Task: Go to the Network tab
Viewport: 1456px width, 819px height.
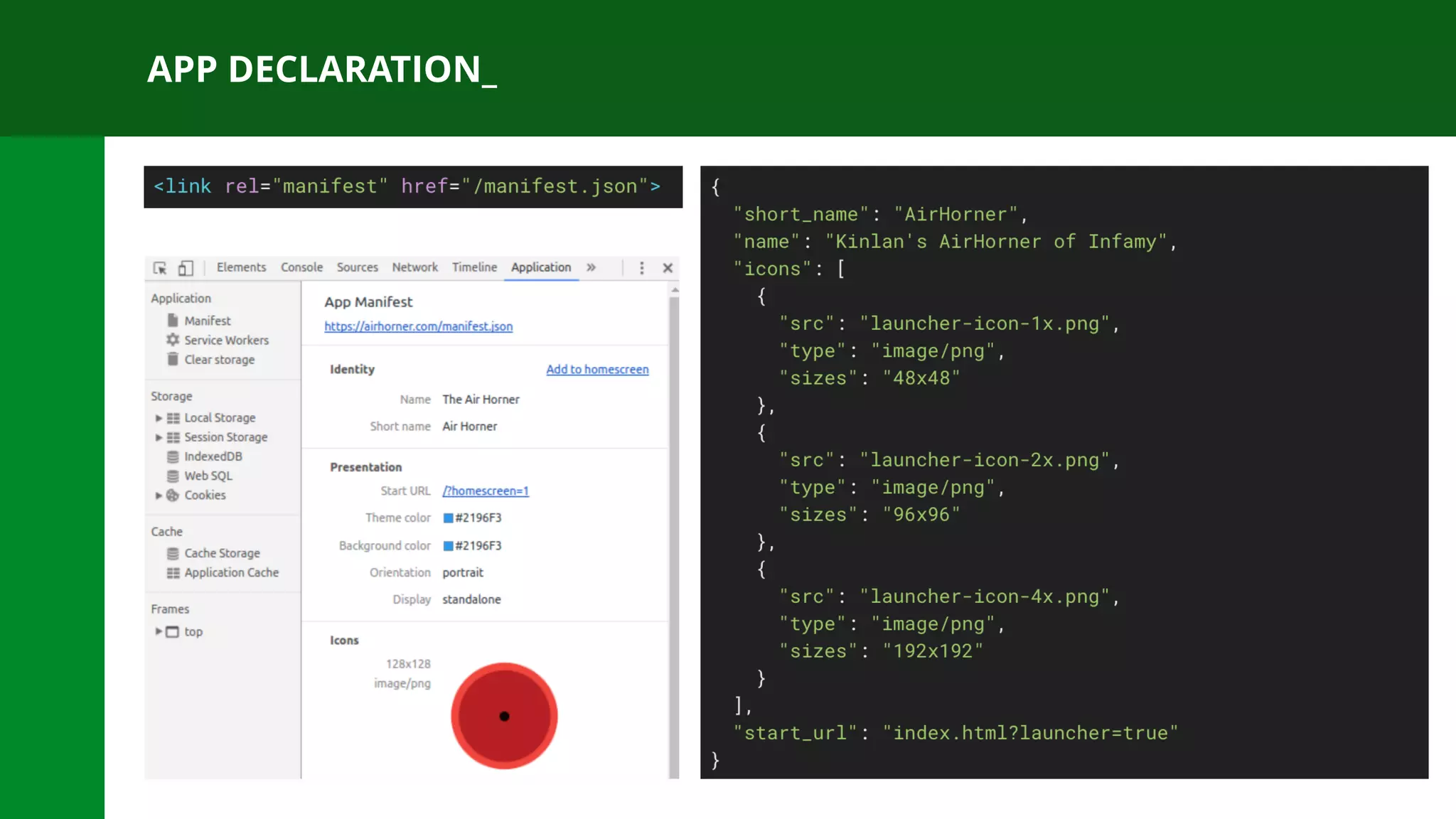Action: (x=414, y=267)
